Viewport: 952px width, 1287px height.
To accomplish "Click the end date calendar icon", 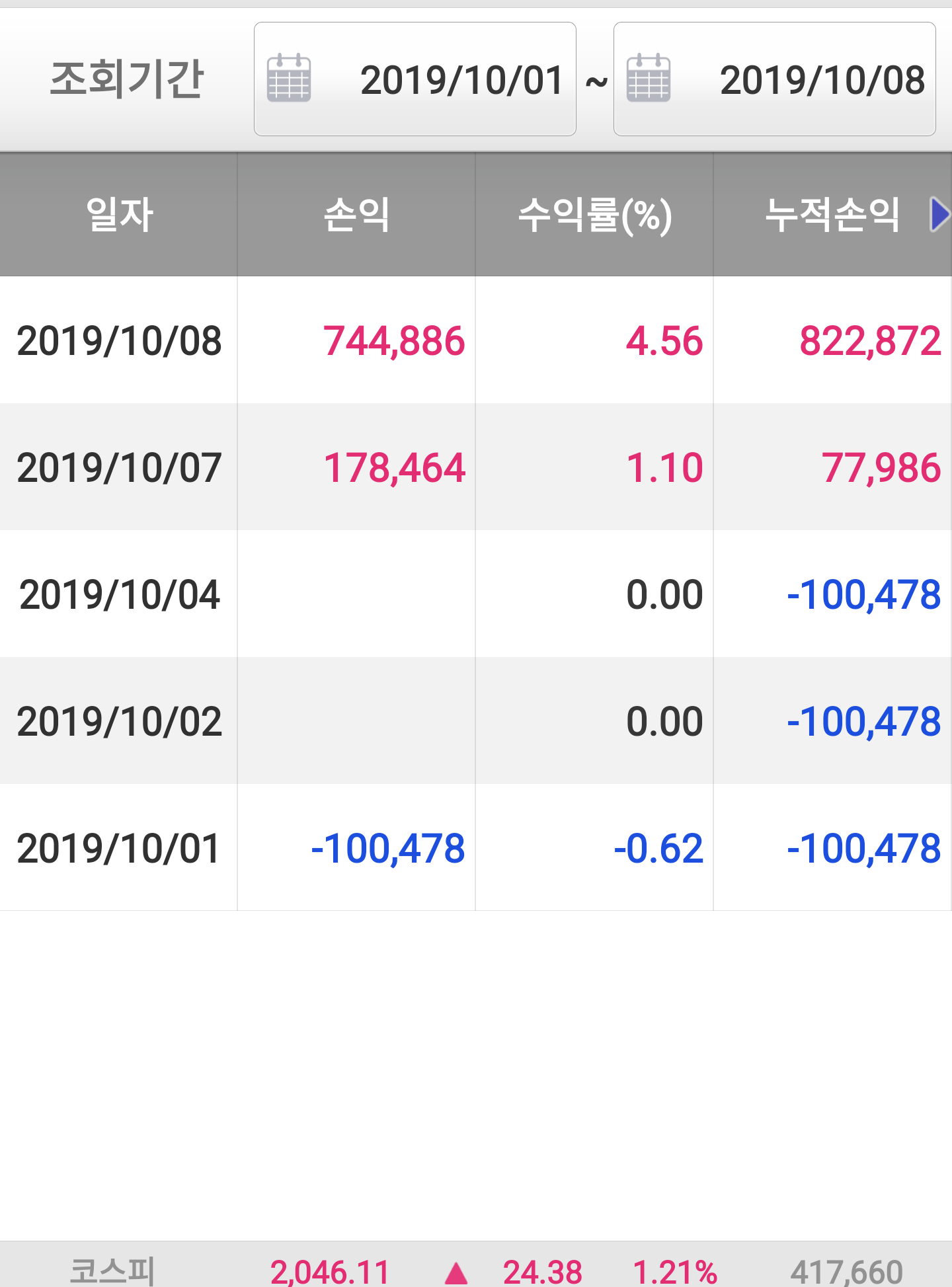I will point(648,79).
